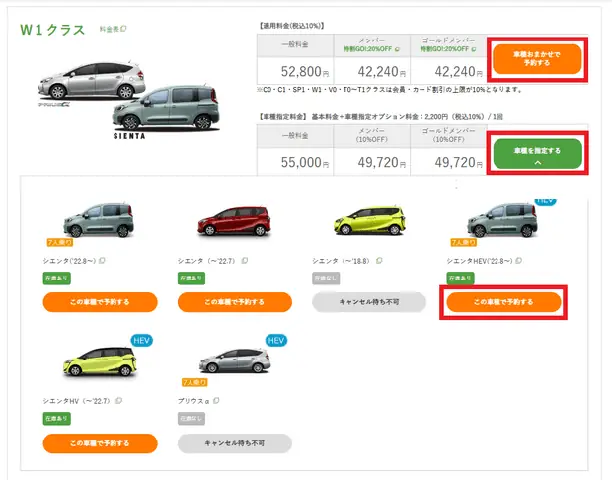
Task: Click 在庫なし badge under シエンタ(~'18.8)
Action: tap(326, 278)
